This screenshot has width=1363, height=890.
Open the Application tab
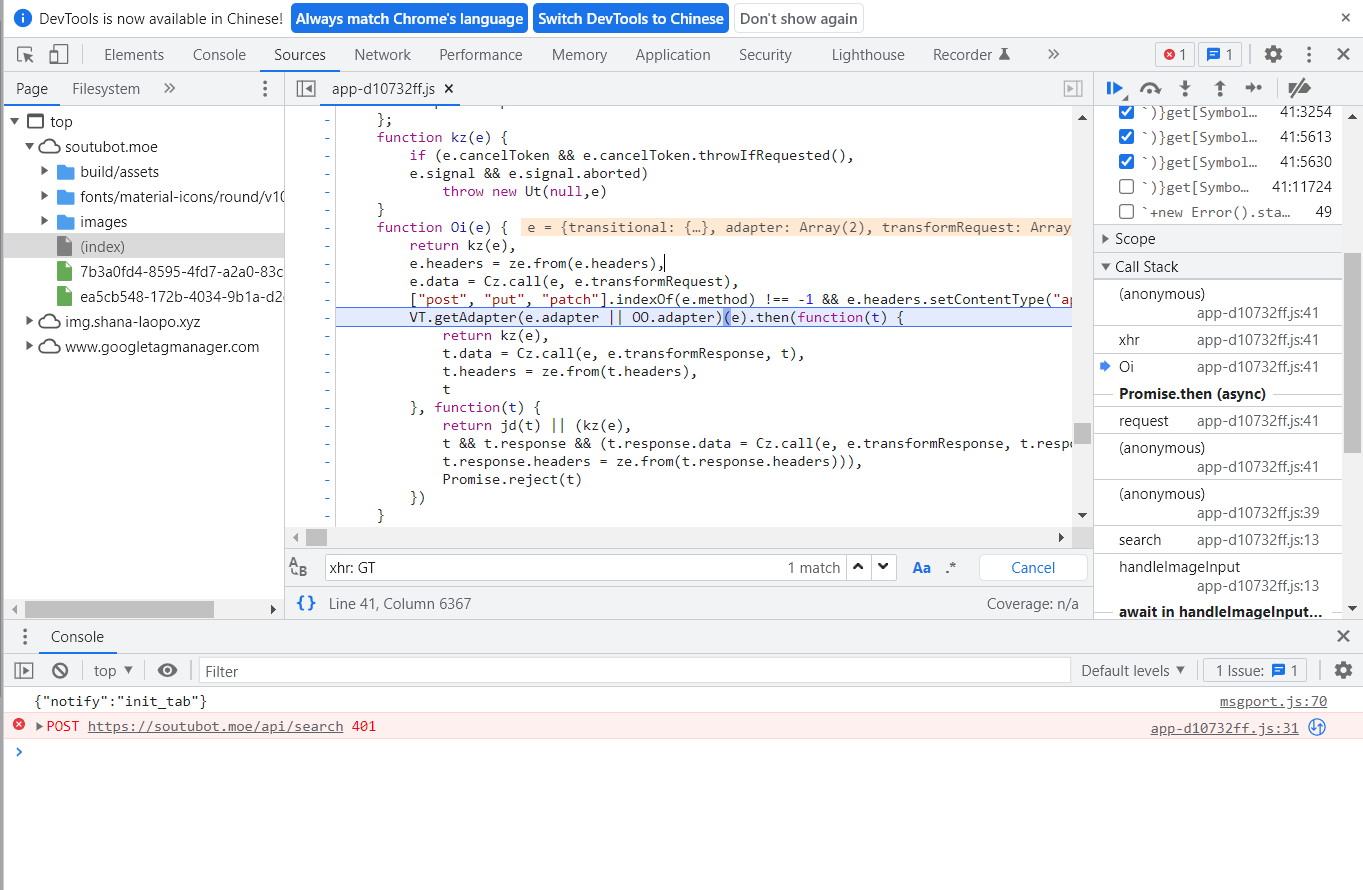click(x=673, y=55)
